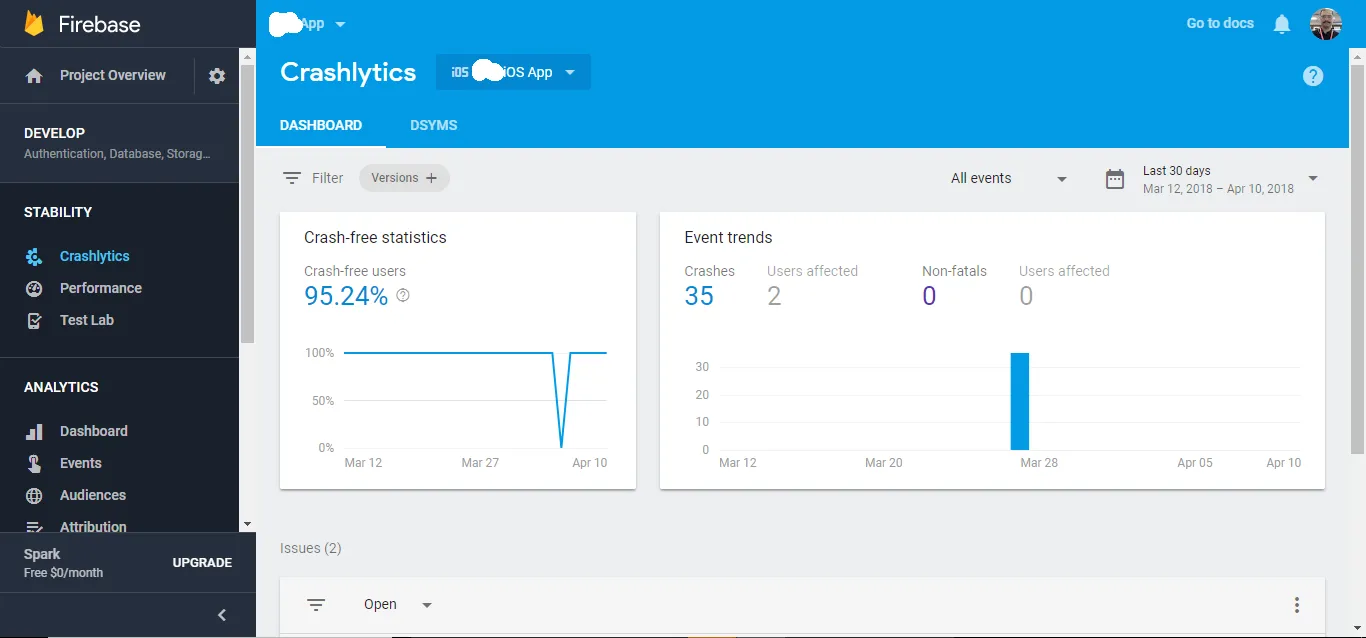
Task: Click the filter lines icon beside Filter
Action: click(291, 178)
